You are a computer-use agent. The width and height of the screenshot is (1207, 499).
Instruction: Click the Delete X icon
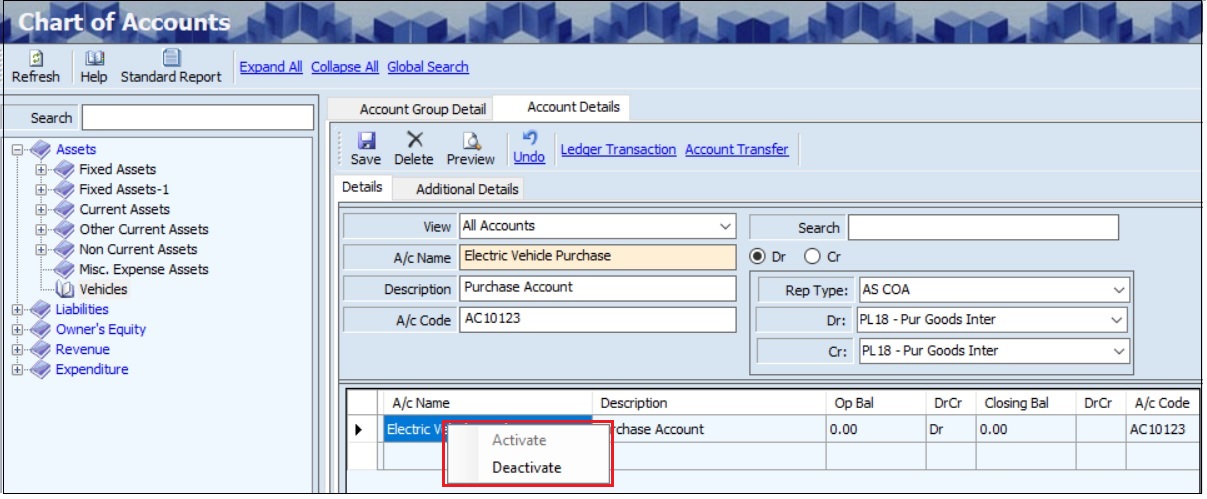click(x=413, y=141)
